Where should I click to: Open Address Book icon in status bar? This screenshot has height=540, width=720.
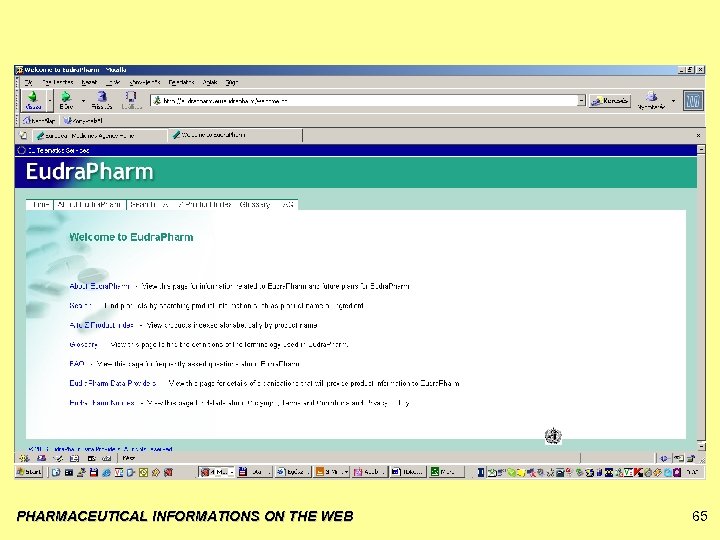click(74, 458)
